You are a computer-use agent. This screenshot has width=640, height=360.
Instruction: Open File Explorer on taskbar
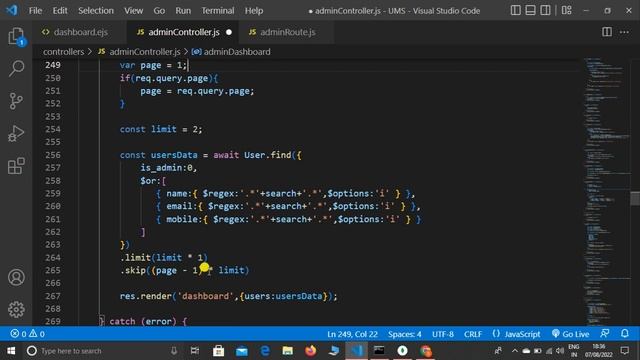click(287, 351)
